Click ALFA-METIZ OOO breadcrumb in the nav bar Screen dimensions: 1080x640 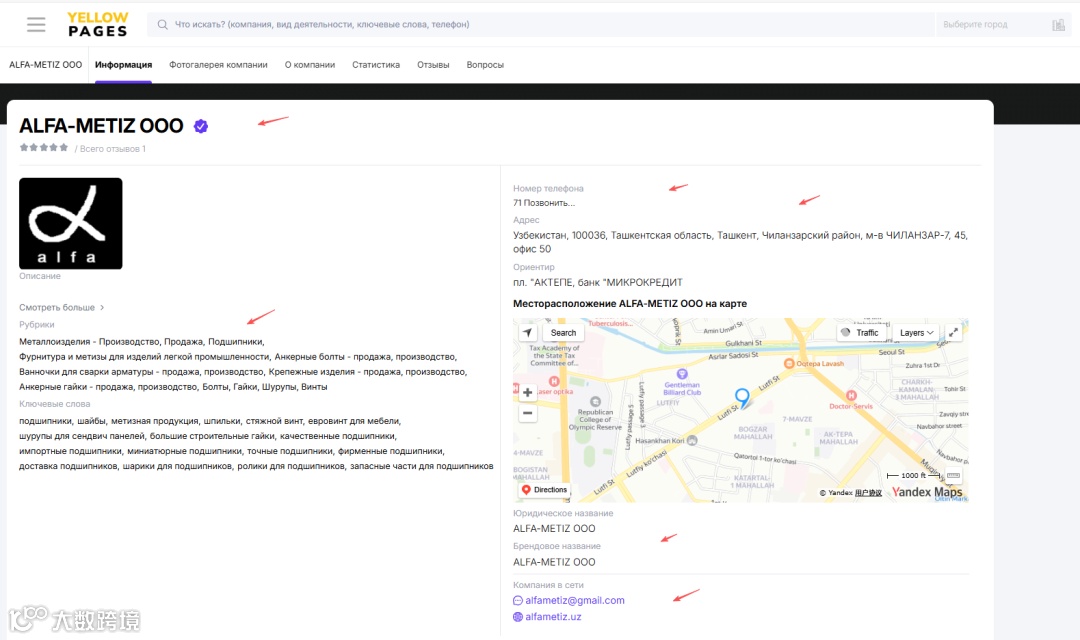[45, 65]
